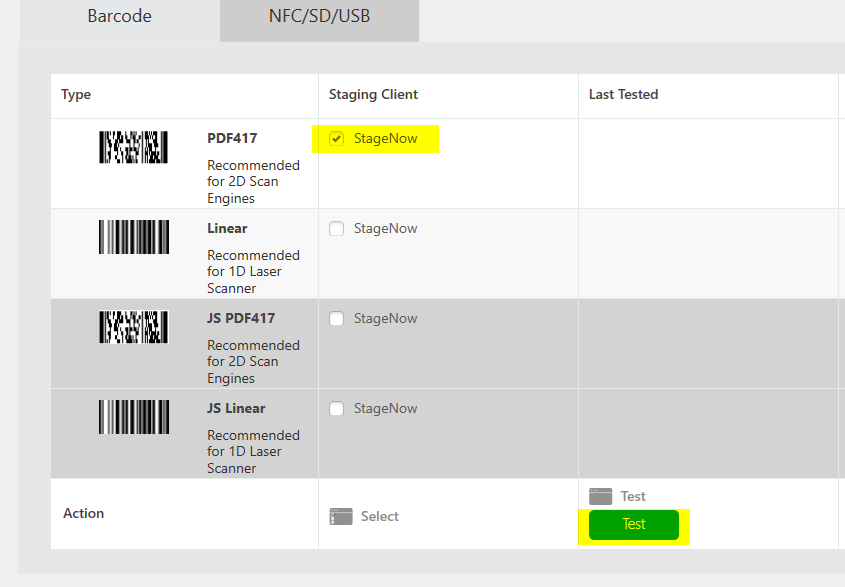
Task: Click the Action row label
Action: [x=84, y=513]
